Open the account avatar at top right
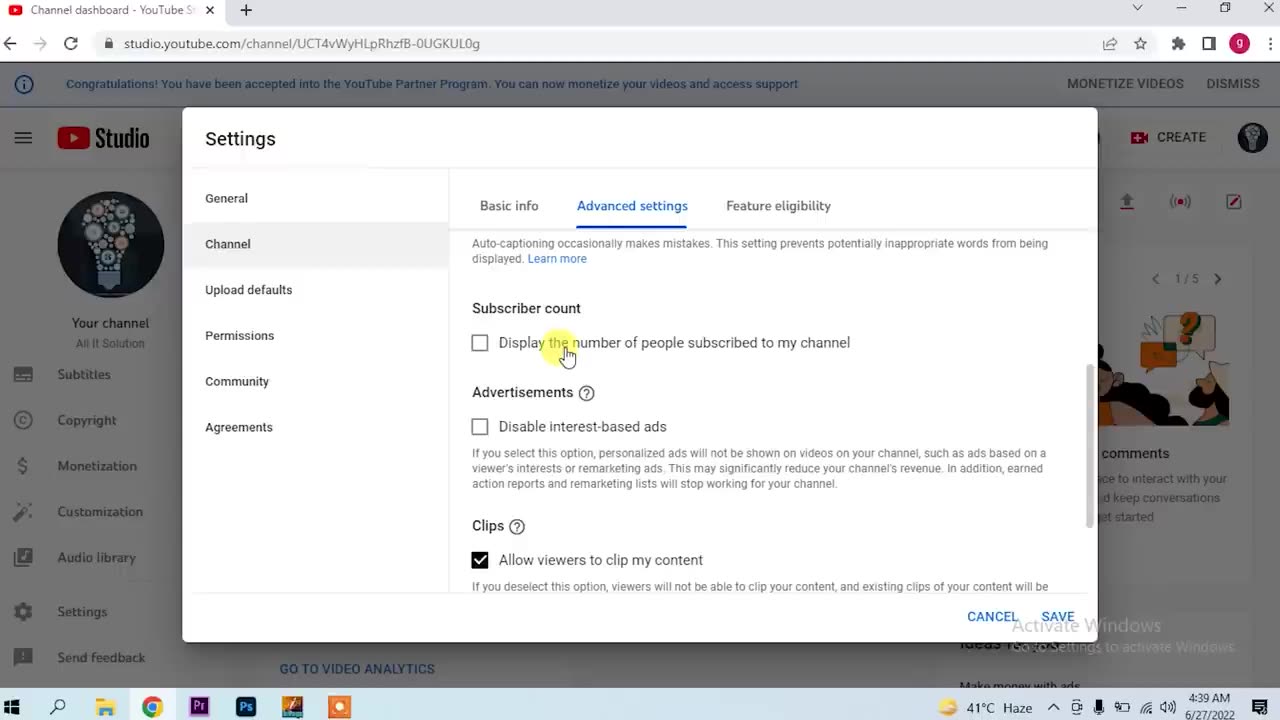 coord(1252,137)
